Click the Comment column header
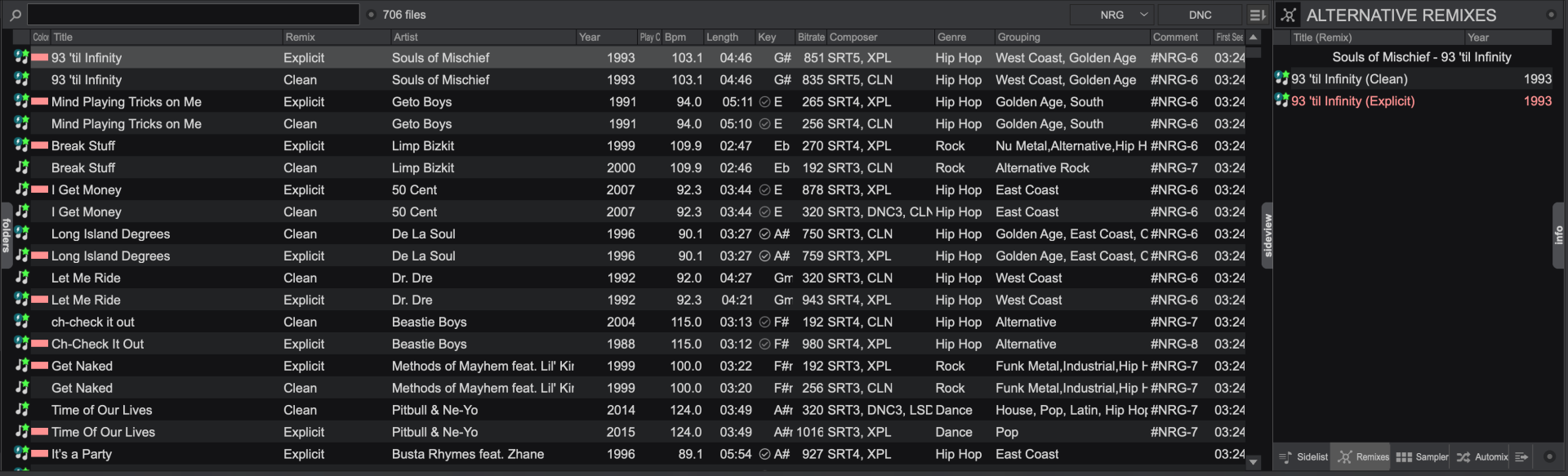This screenshot has height=476, width=1568. tap(1181, 37)
